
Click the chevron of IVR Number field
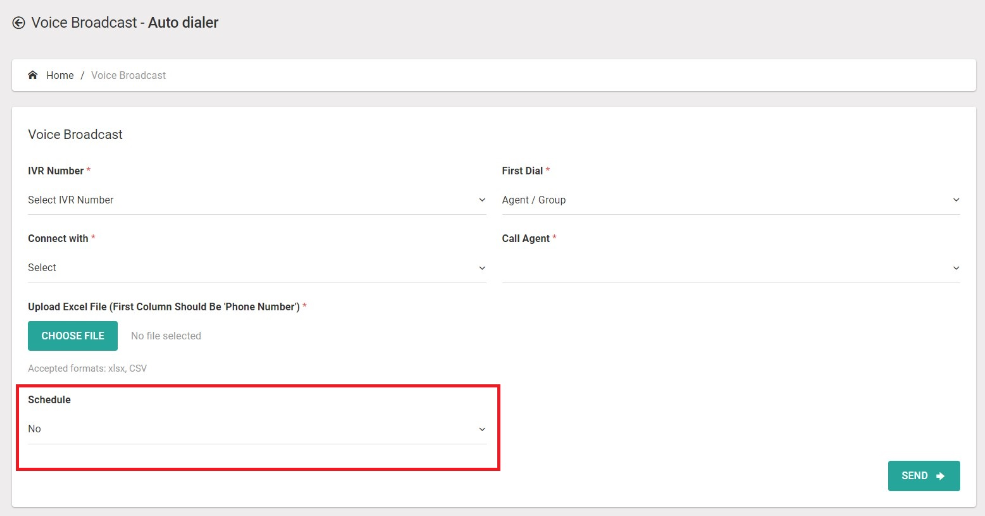[482, 200]
